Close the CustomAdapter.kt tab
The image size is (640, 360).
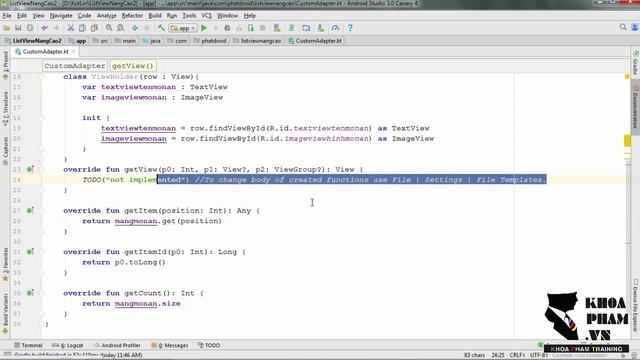(73, 52)
